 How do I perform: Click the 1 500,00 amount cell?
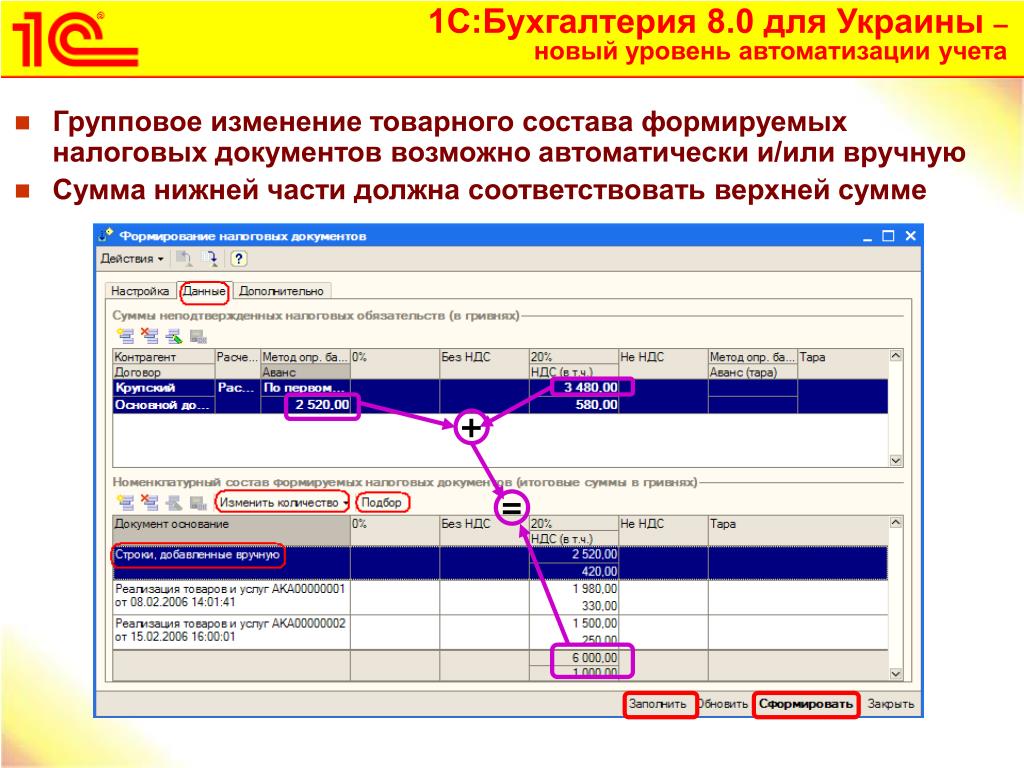coord(573,624)
